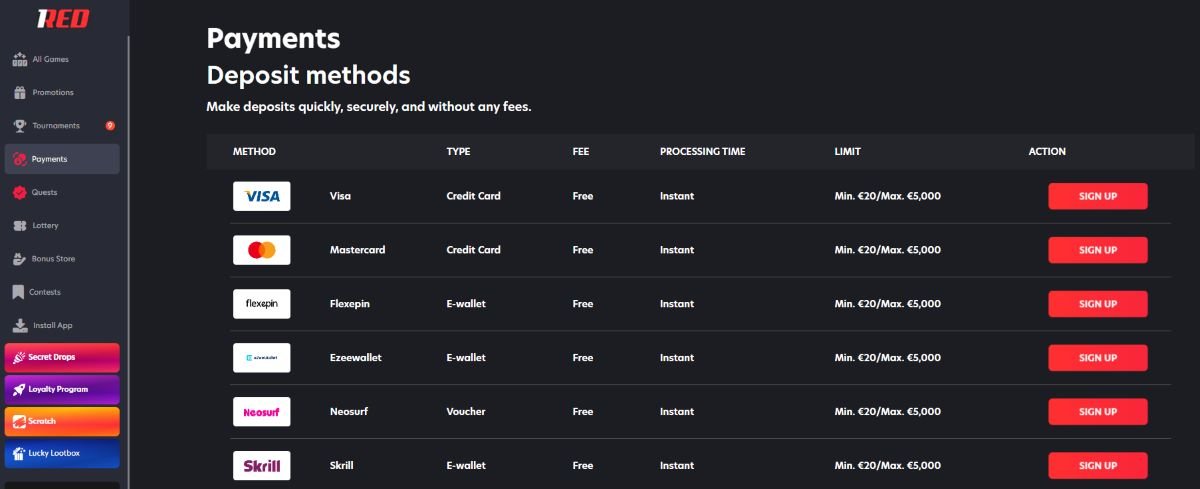The width and height of the screenshot is (1200, 489).
Task: Open Contests bookmark icon
Action: point(19,292)
